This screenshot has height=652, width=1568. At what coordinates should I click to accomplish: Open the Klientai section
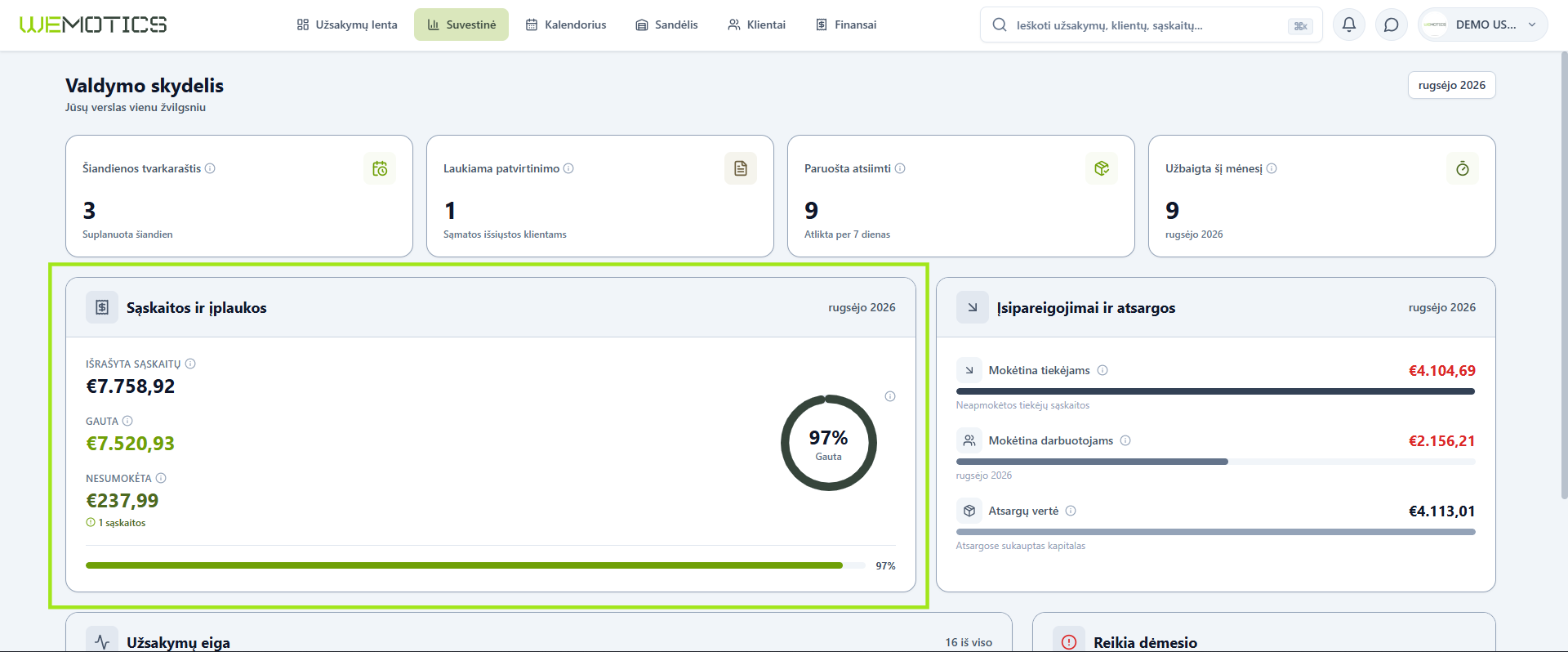pos(757,25)
